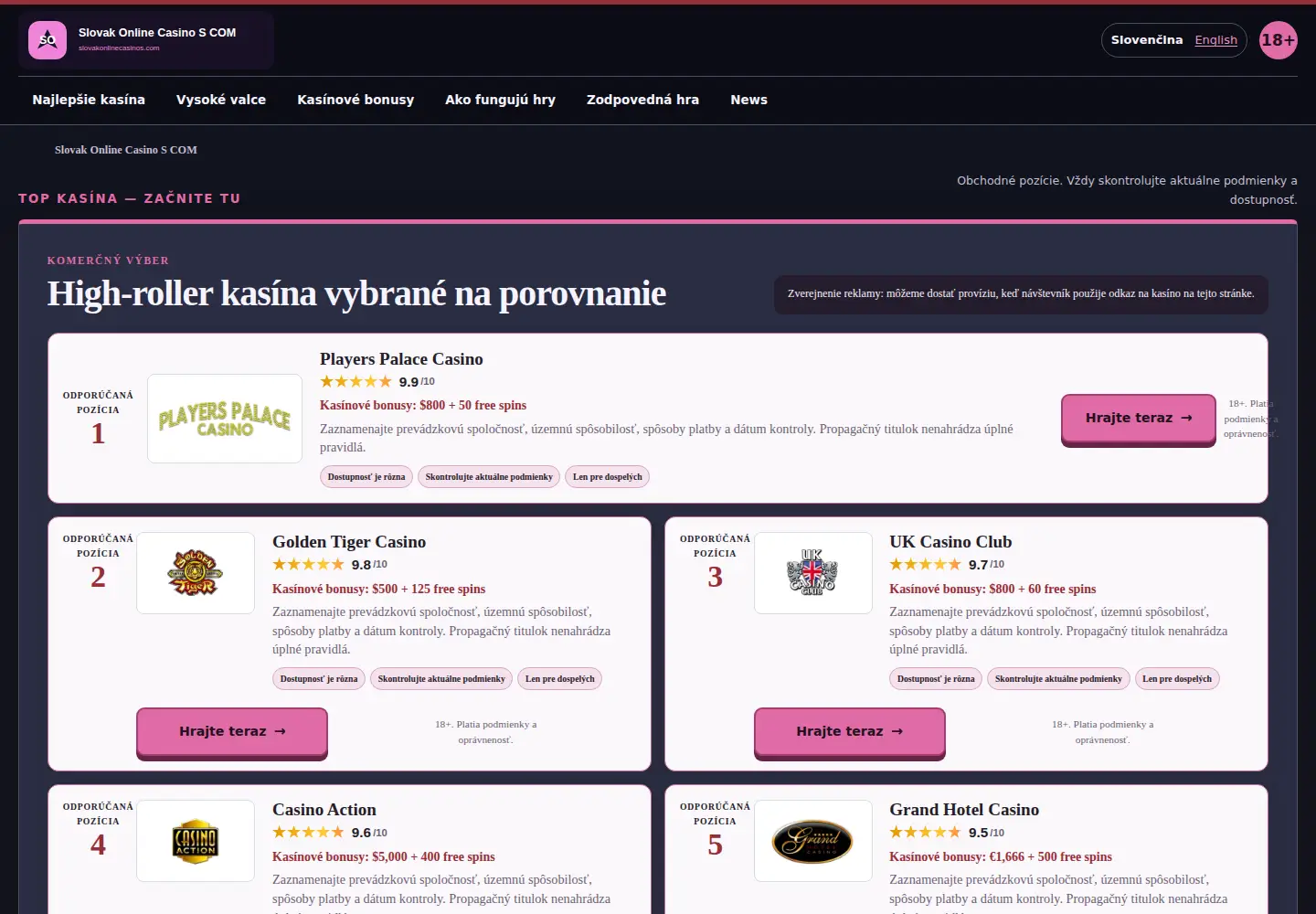Click the pink SO site logo icon
The image size is (1316, 914).
(48, 40)
